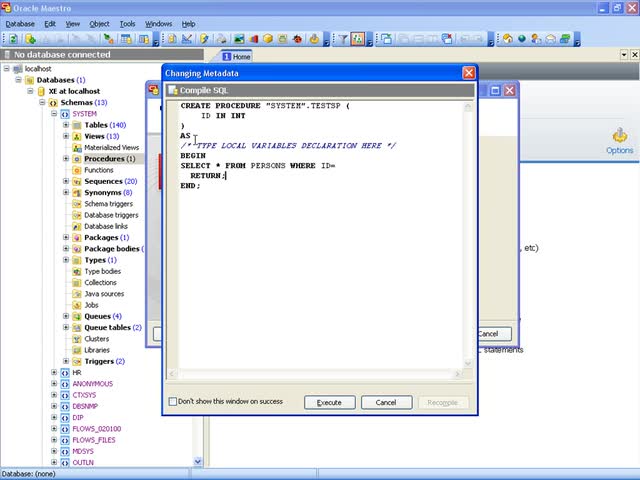Select the Java sources tree item

pyautogui.click(x=104, y=293)
